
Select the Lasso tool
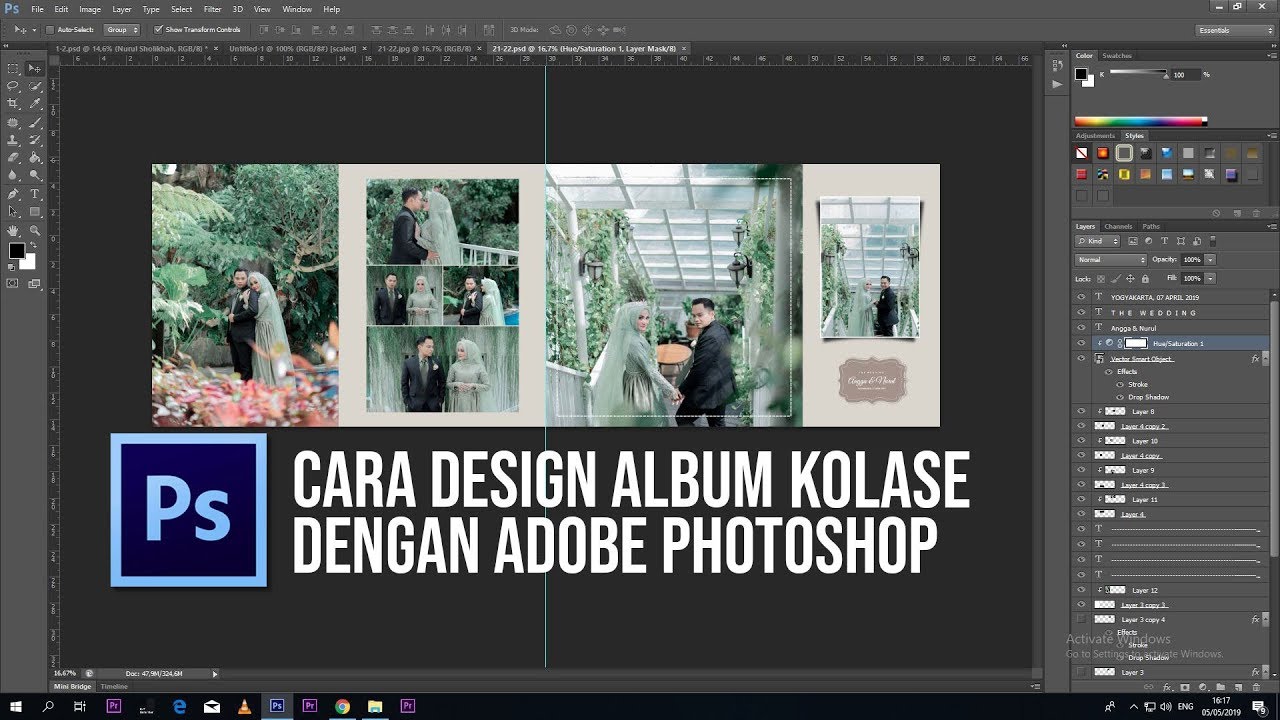point(13,86)
